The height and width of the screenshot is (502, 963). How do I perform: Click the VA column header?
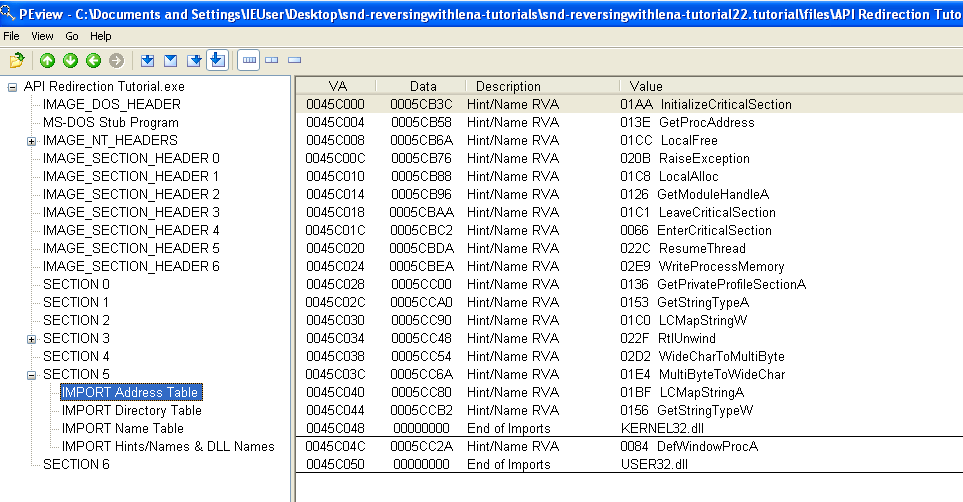click(337, 86)
